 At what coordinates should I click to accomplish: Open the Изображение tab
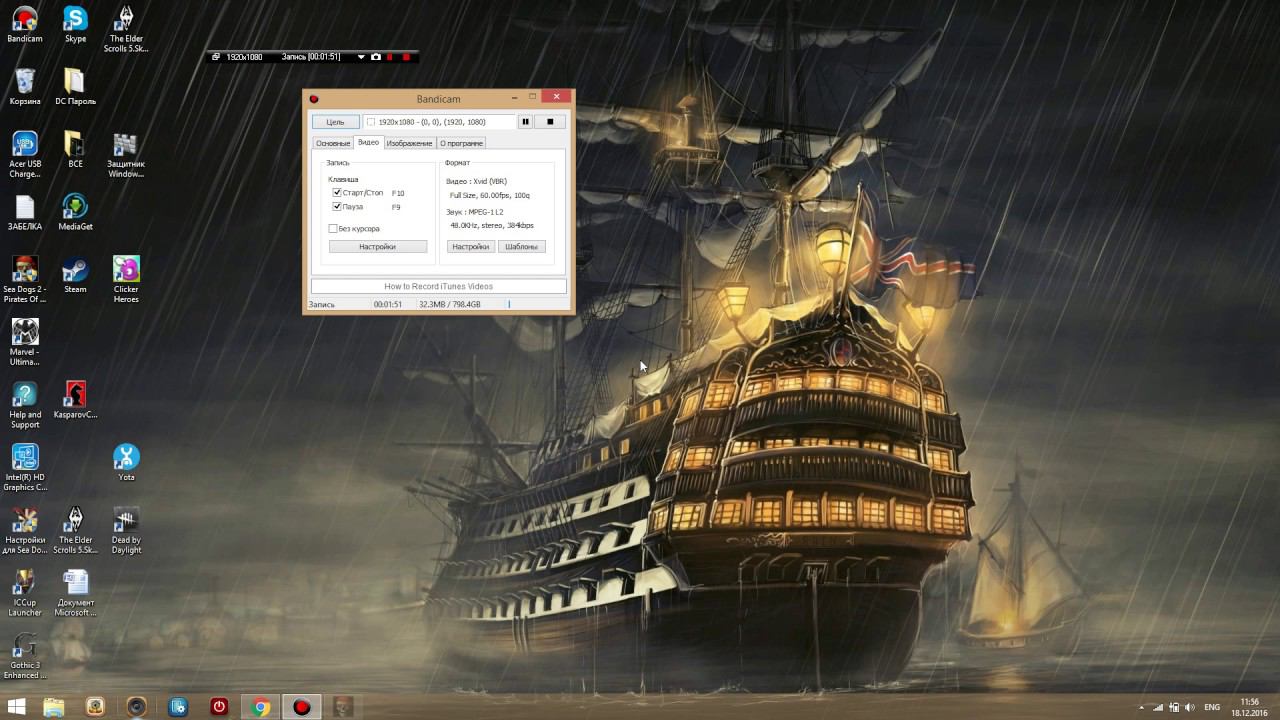[409, 143]
